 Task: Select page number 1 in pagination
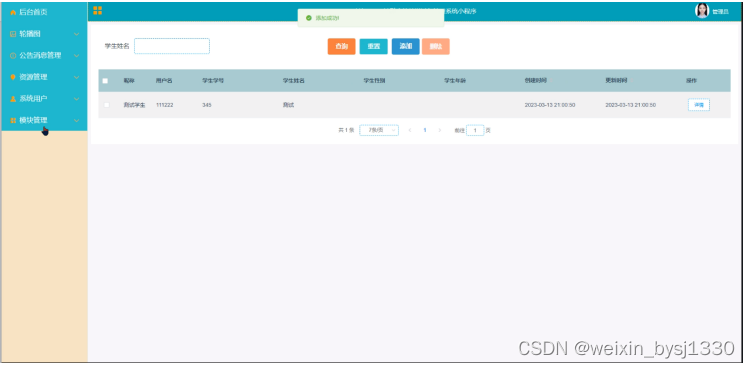click(425, 130)
